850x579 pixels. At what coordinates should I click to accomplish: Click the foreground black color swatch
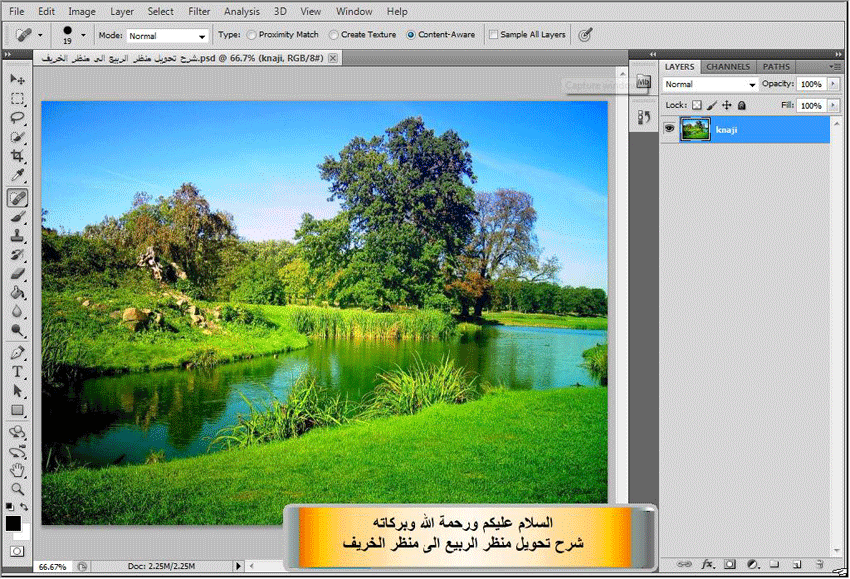[13, 523]
